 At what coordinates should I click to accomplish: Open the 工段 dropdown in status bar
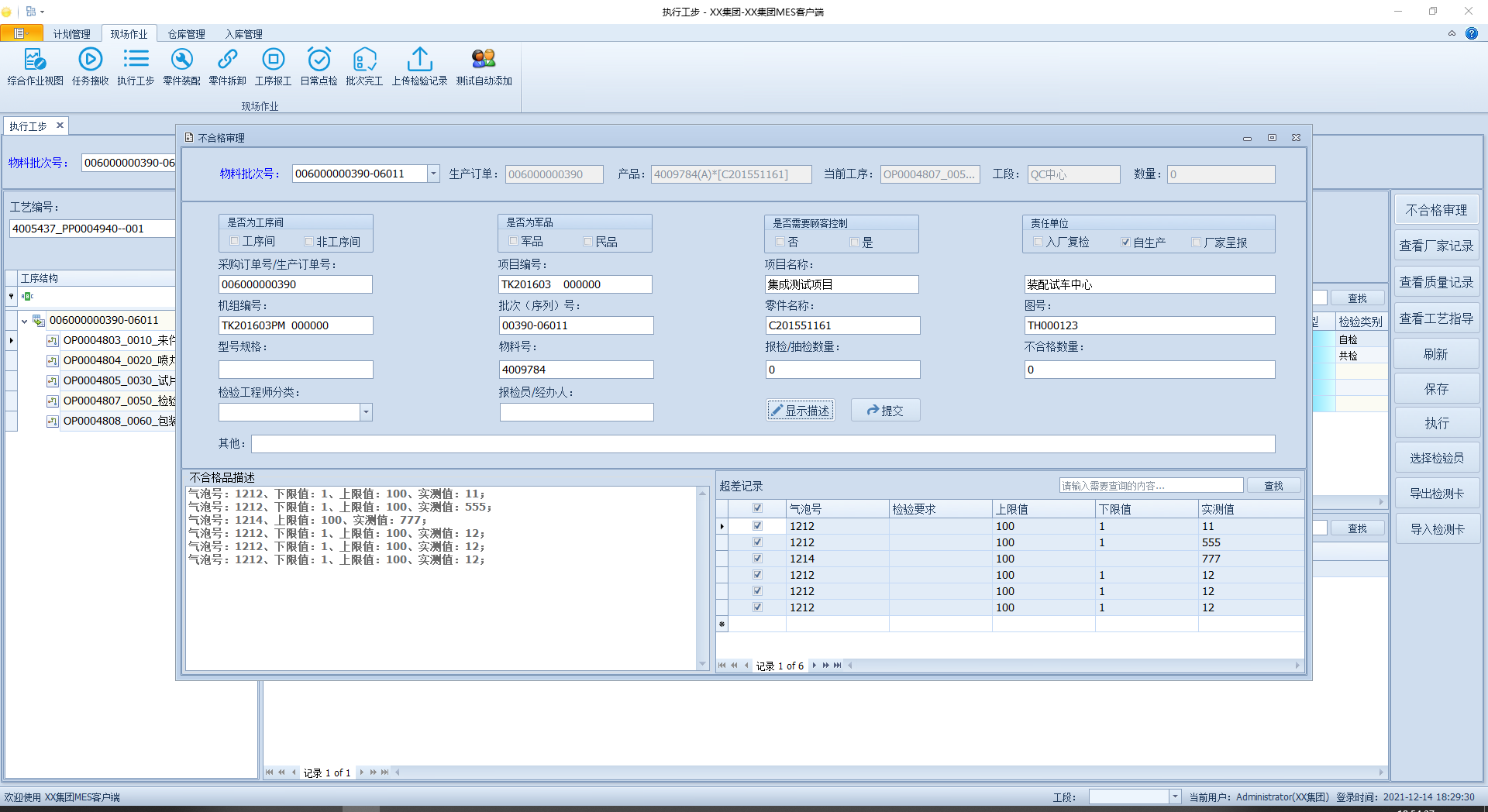[1175, 797]
